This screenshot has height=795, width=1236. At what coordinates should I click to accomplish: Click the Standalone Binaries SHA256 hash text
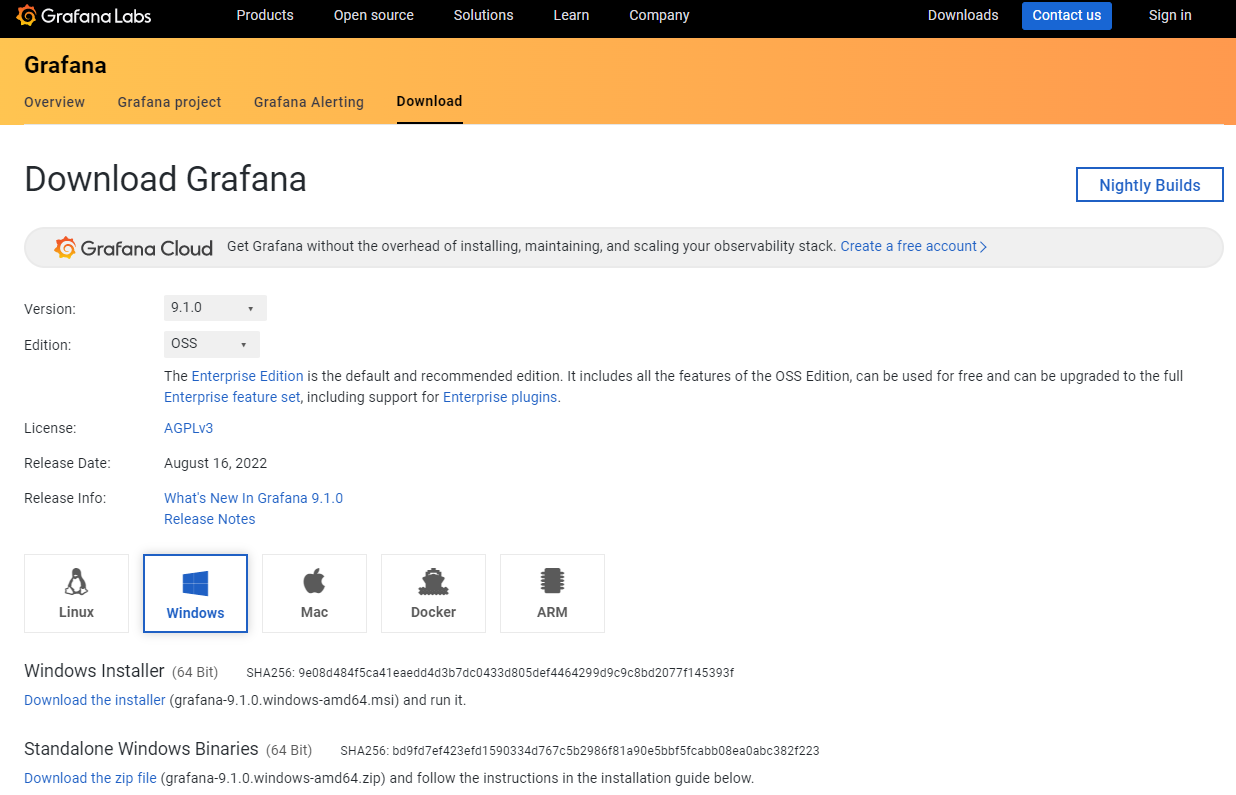606,751
